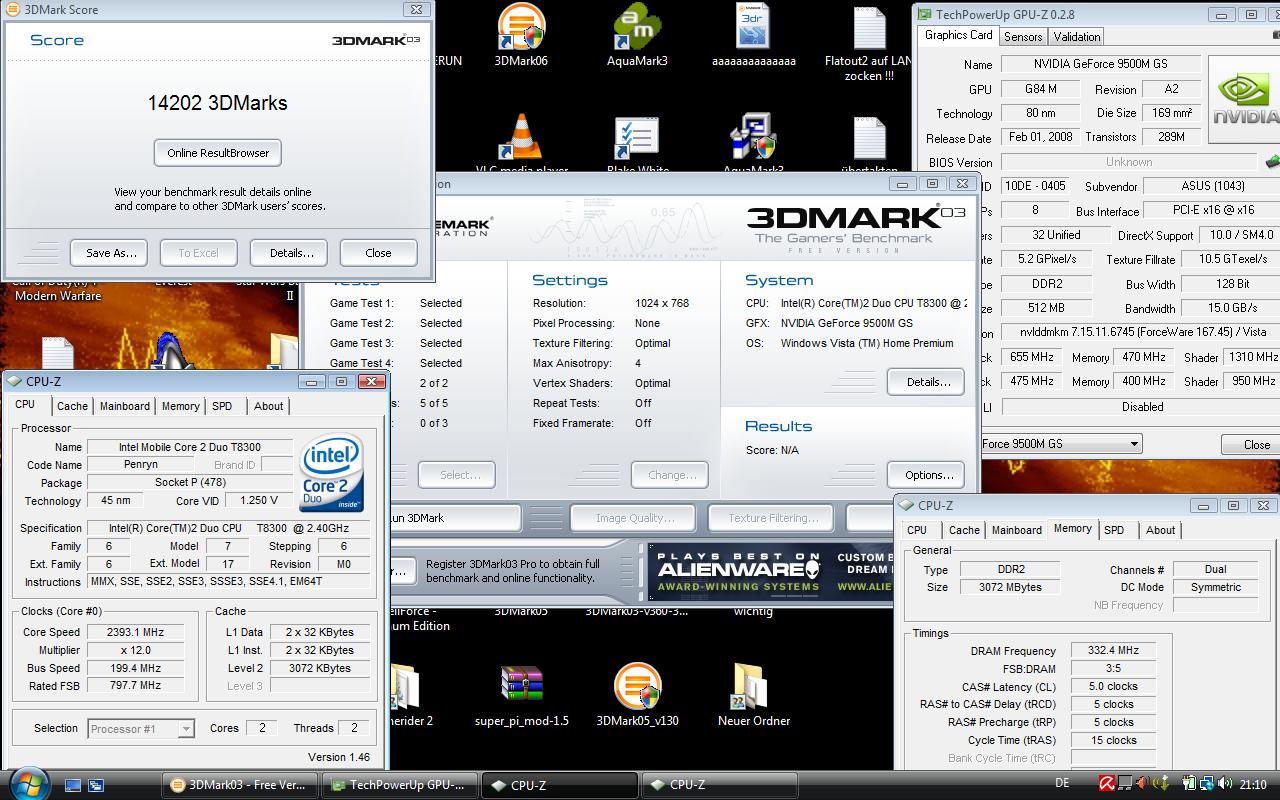Click the System Details... button in 3DMark03
The image size is (1280, 800).
(926, 382)
